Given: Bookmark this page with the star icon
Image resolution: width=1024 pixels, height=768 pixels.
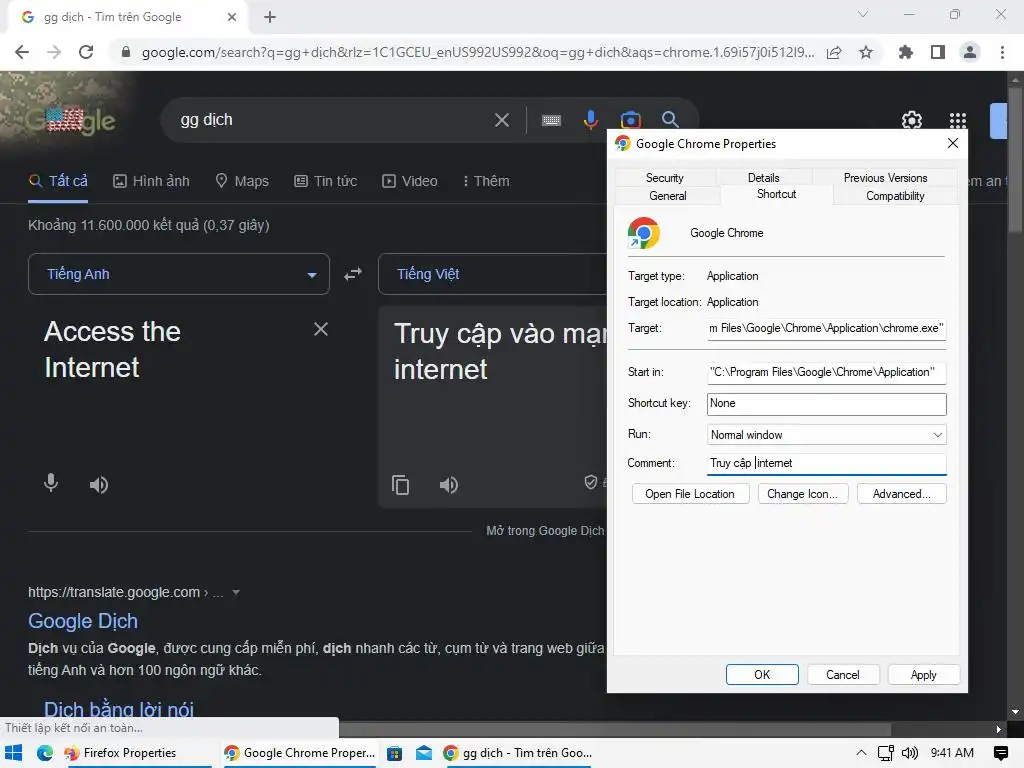Looking at the screenshot, I should pos(866,52).
